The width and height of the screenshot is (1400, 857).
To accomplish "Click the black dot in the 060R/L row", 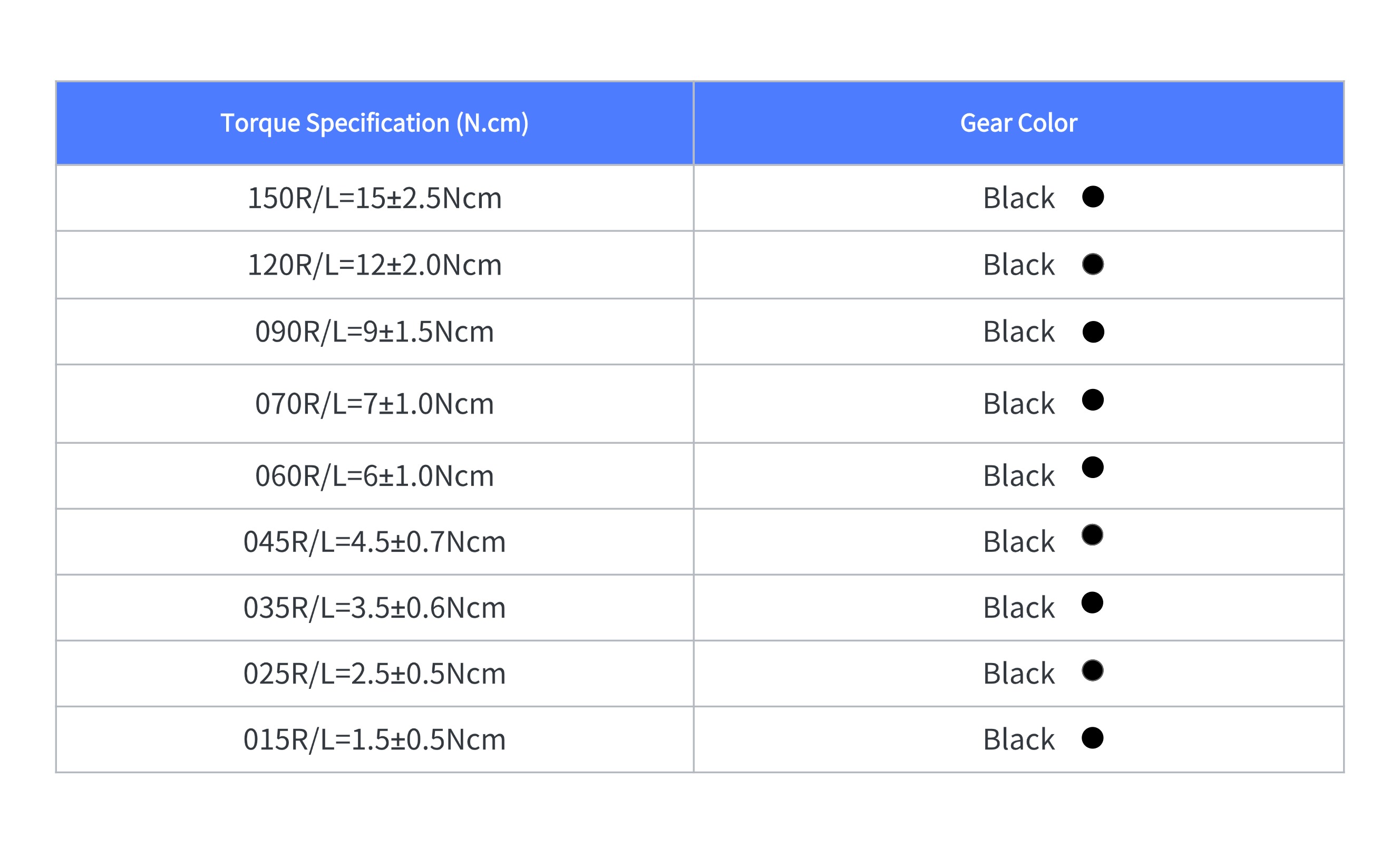I will pyautogui.click(x=1093, y=468).
